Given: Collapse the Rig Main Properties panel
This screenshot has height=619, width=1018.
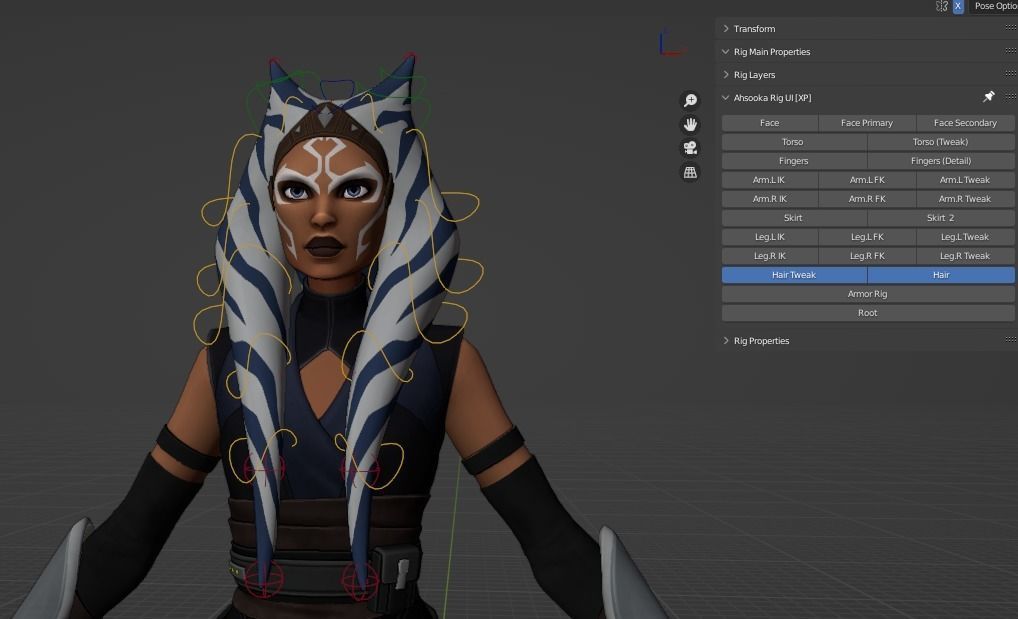Looking at the screenshot, I should [771, 51].
